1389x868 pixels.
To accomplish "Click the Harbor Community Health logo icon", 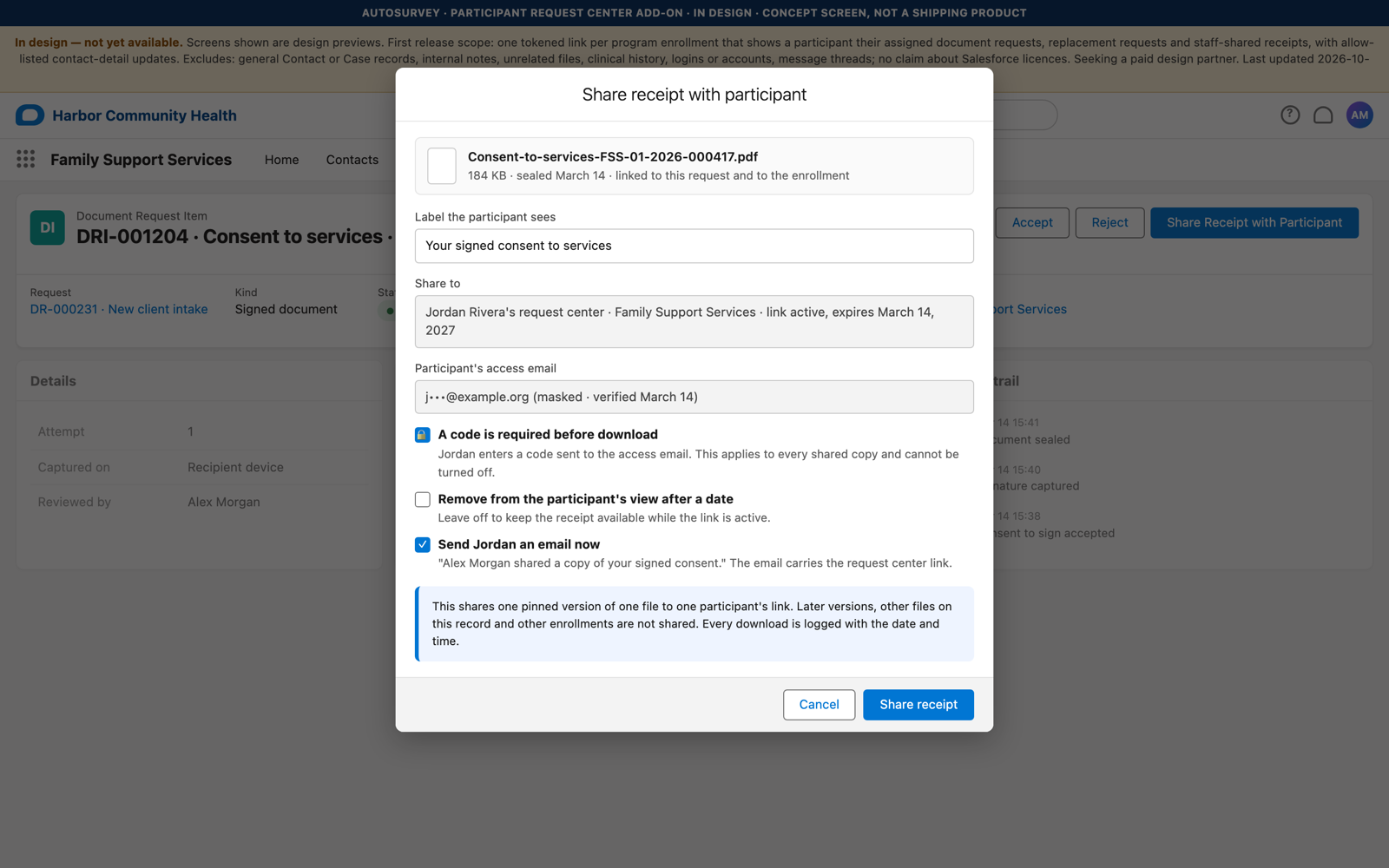I will [x=30, y=115].
